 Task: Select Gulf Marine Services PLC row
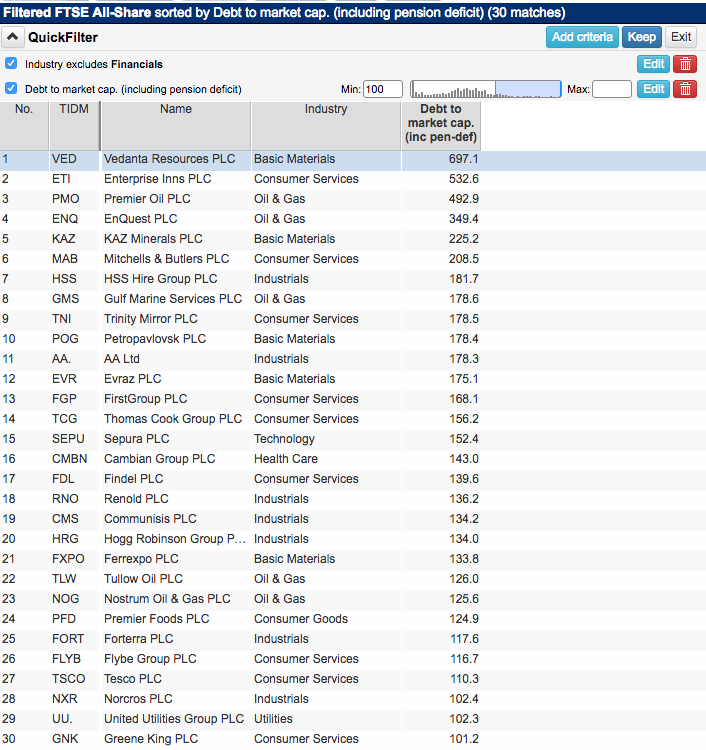tap(353, 299)
